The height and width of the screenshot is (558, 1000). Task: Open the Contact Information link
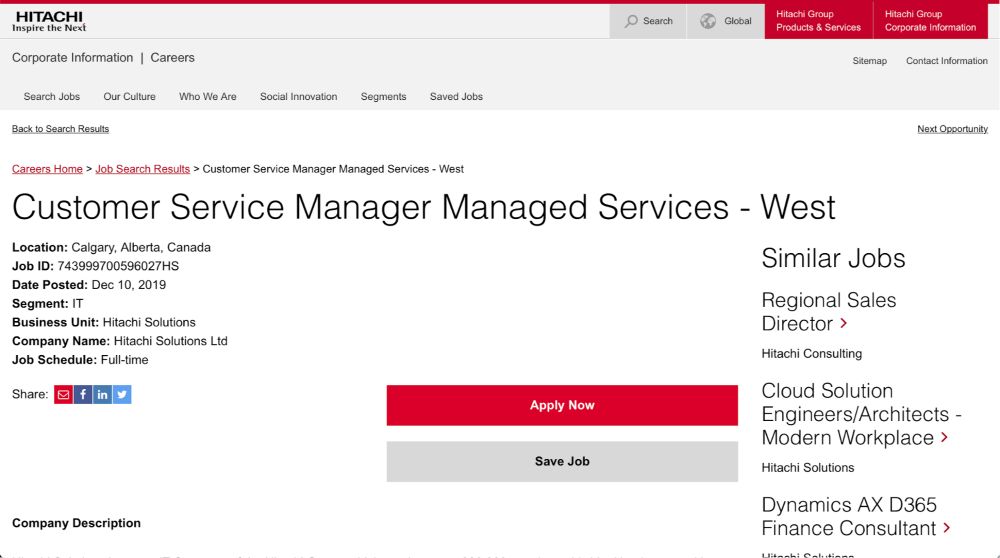[x=946, y=61]
